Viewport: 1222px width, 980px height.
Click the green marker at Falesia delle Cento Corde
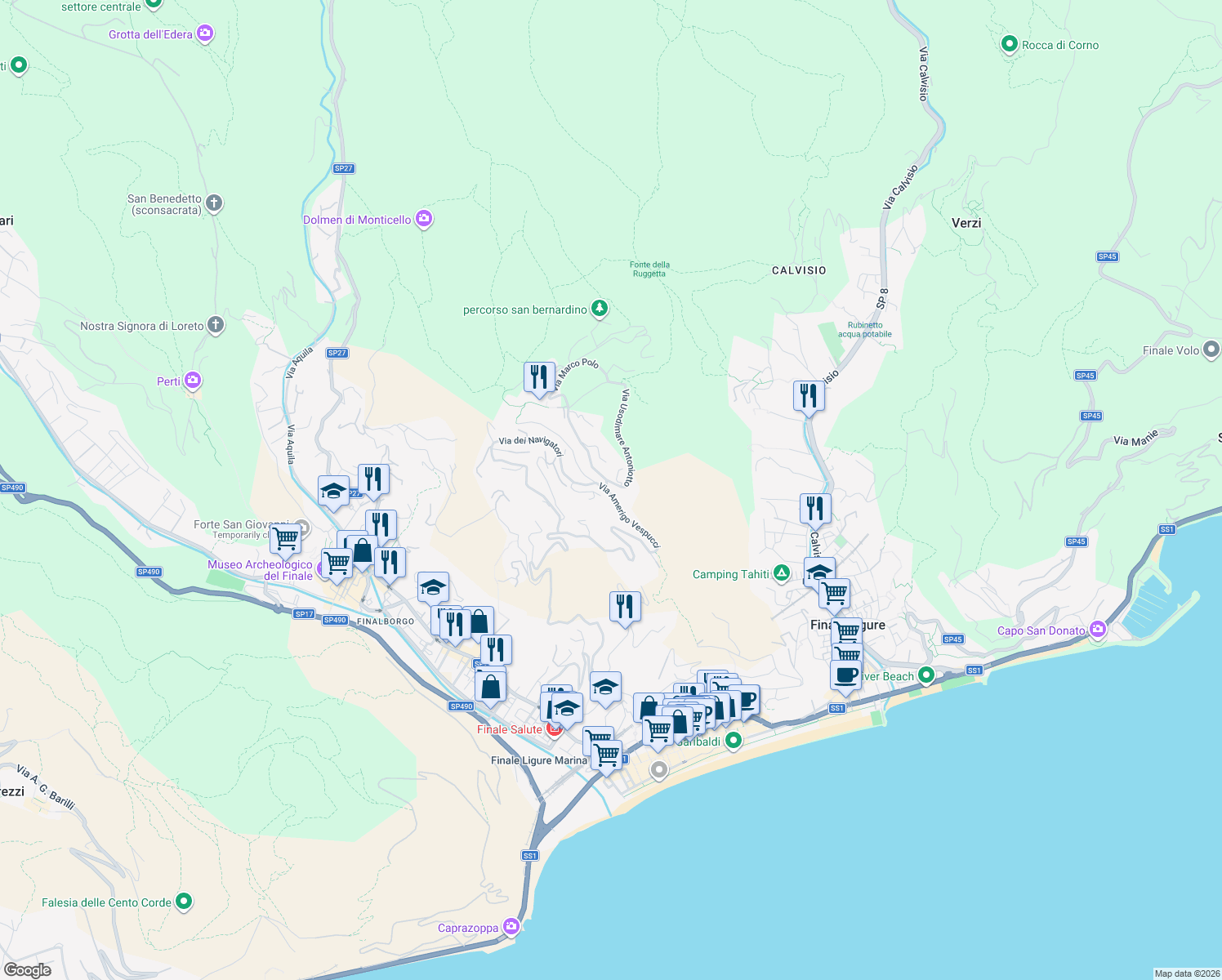pyautogui.click(x=184, y=902)
